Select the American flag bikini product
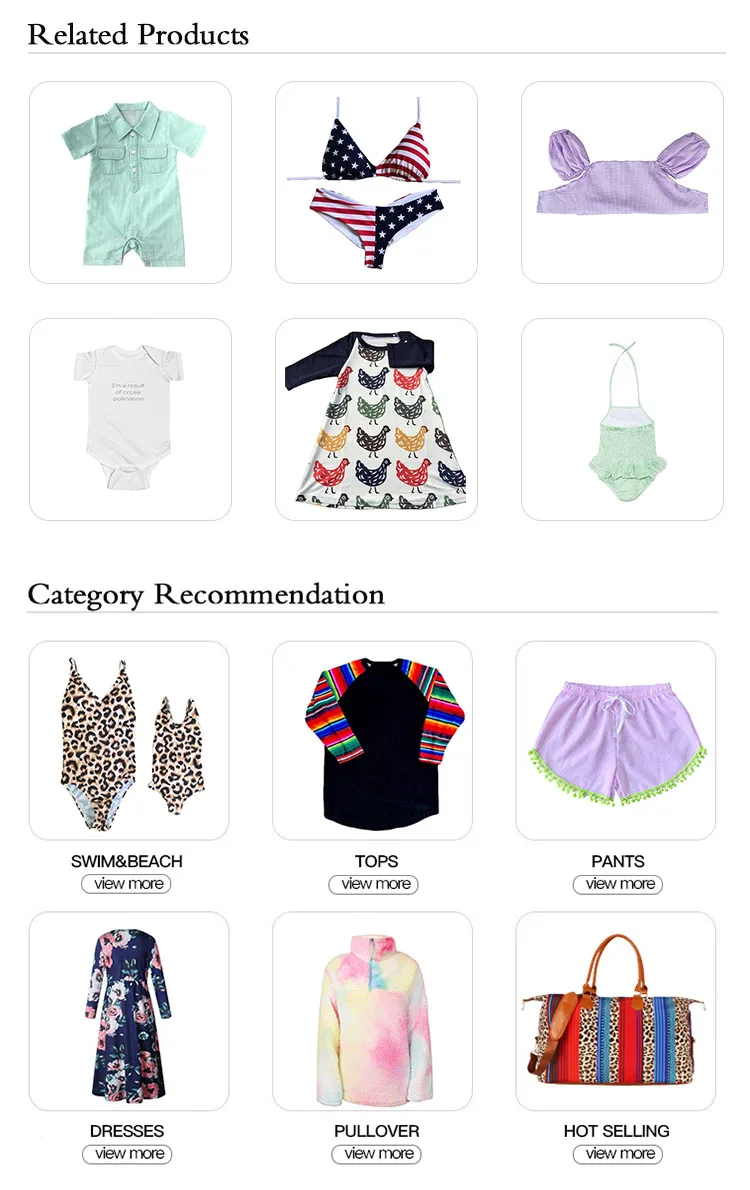The width and height of the screenshot is (750, 1190). (x=377, y=182)
